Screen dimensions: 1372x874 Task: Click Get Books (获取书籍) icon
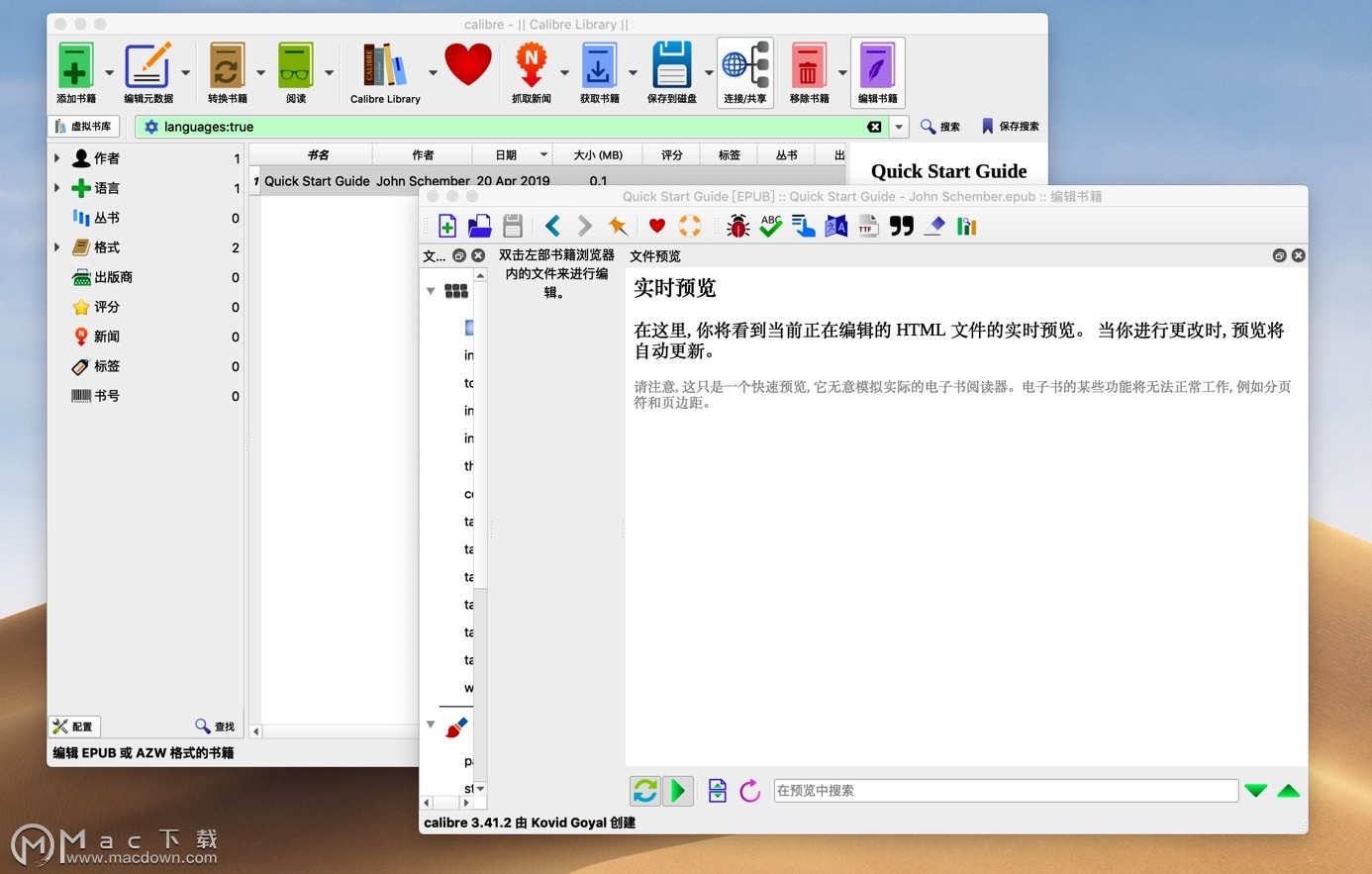[x=599, y=66]
